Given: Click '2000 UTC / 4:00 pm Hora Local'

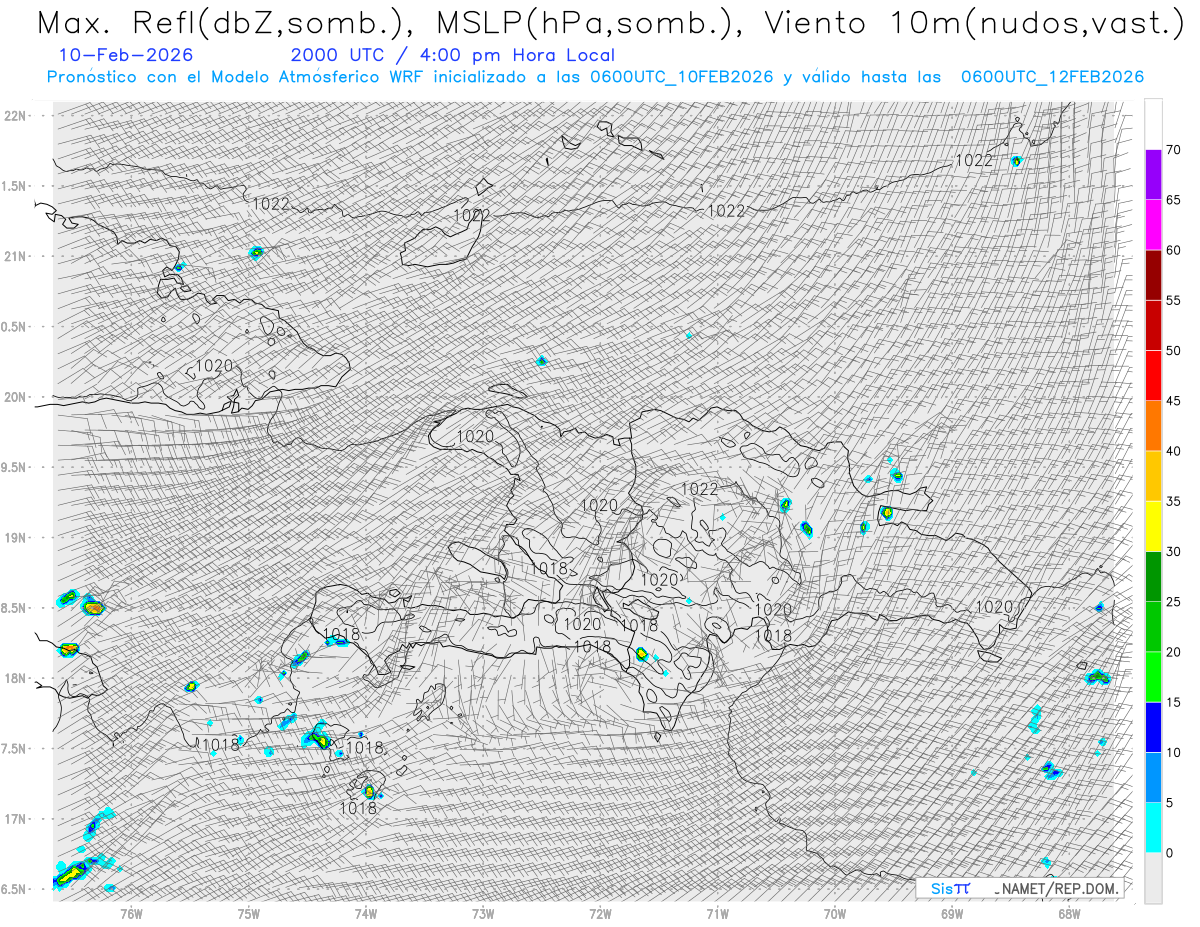Looking at the screenshot, I should pyautogui.click(x=453, y=55).
